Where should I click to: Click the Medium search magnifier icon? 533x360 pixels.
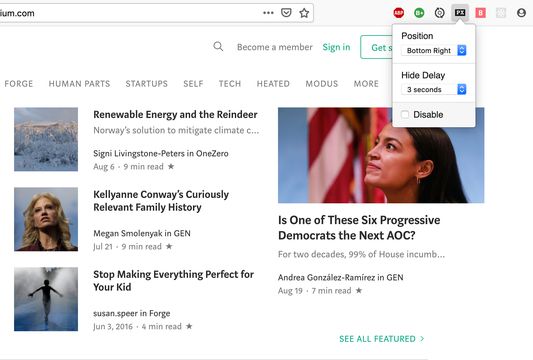click(x=218, y=47)
